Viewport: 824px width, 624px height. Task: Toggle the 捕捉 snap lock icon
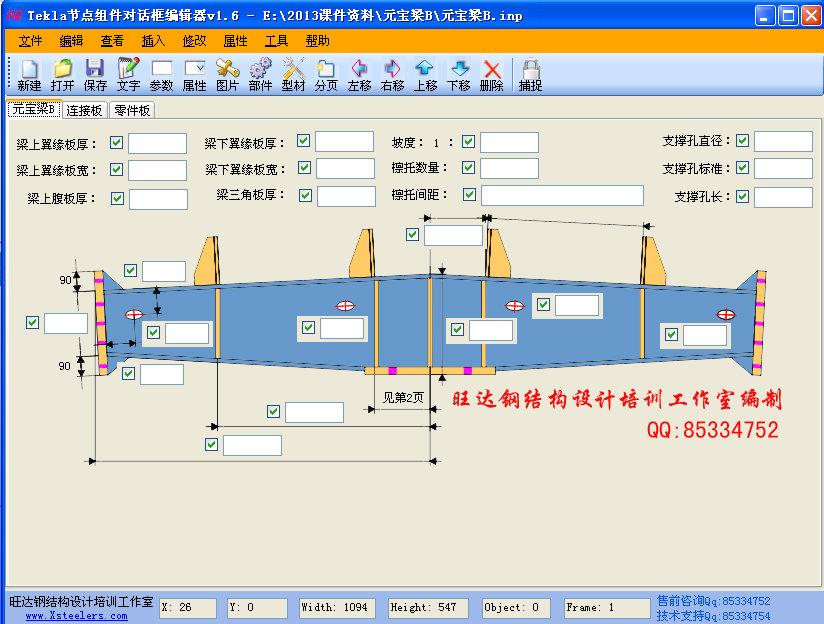pos(531,75)
